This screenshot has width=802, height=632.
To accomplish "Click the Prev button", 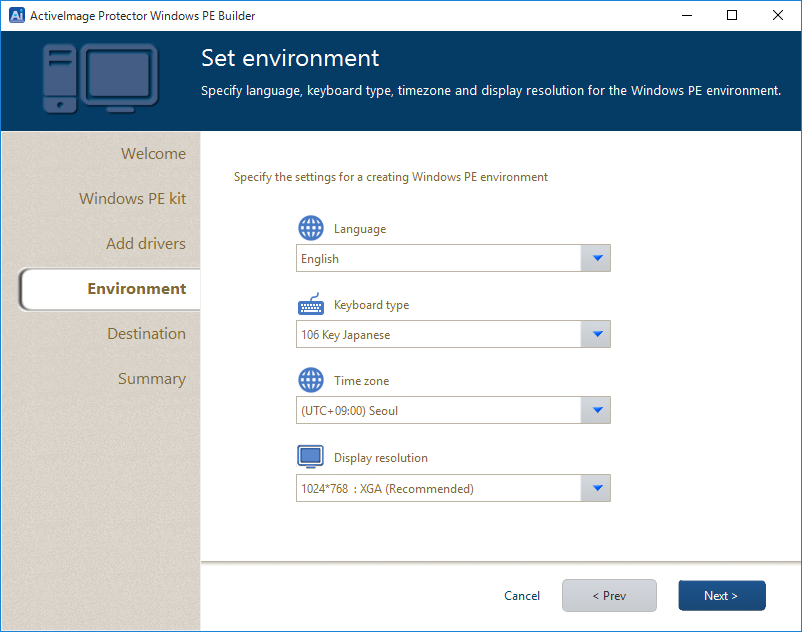I will (609, 595).
